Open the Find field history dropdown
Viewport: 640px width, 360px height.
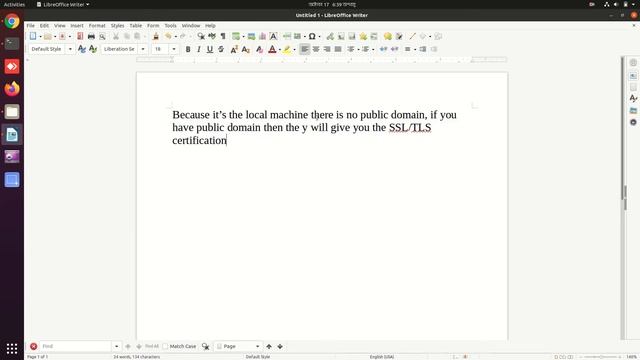pyautogui.click(x=116, y=346)
